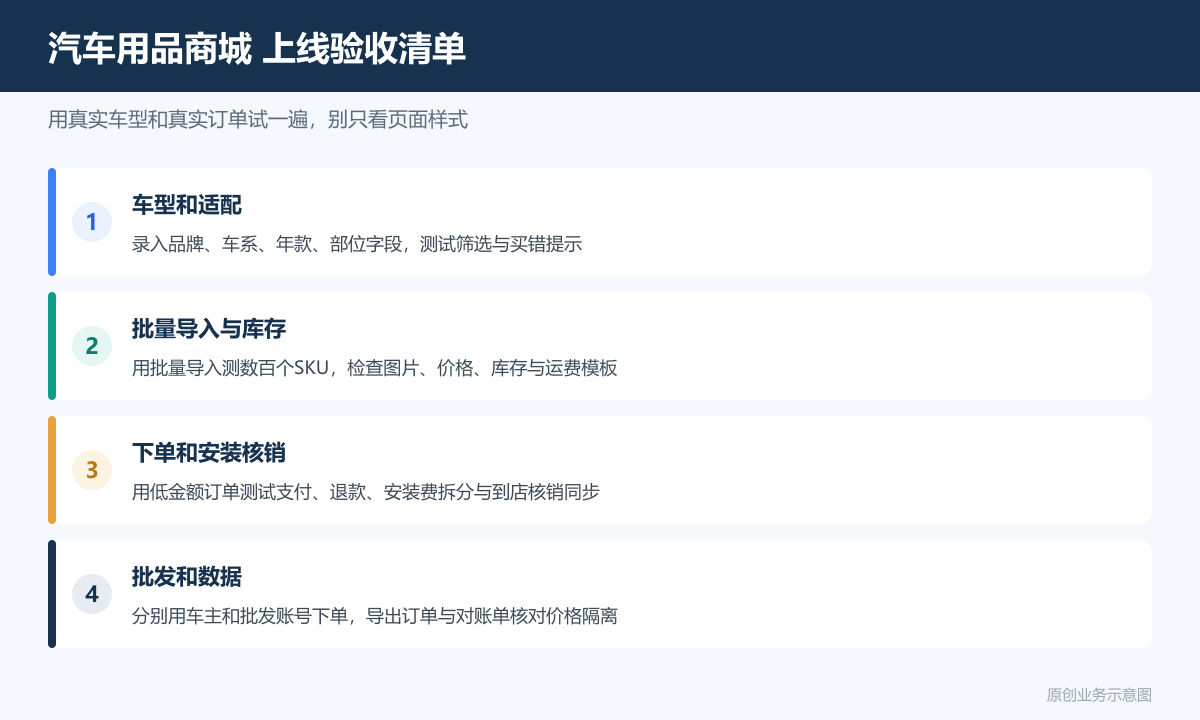The height and width of the screenshot is (720, 1200).
Task: Click the blue number 1 circle
Action: pyautogui.click(x=92, y=222)
